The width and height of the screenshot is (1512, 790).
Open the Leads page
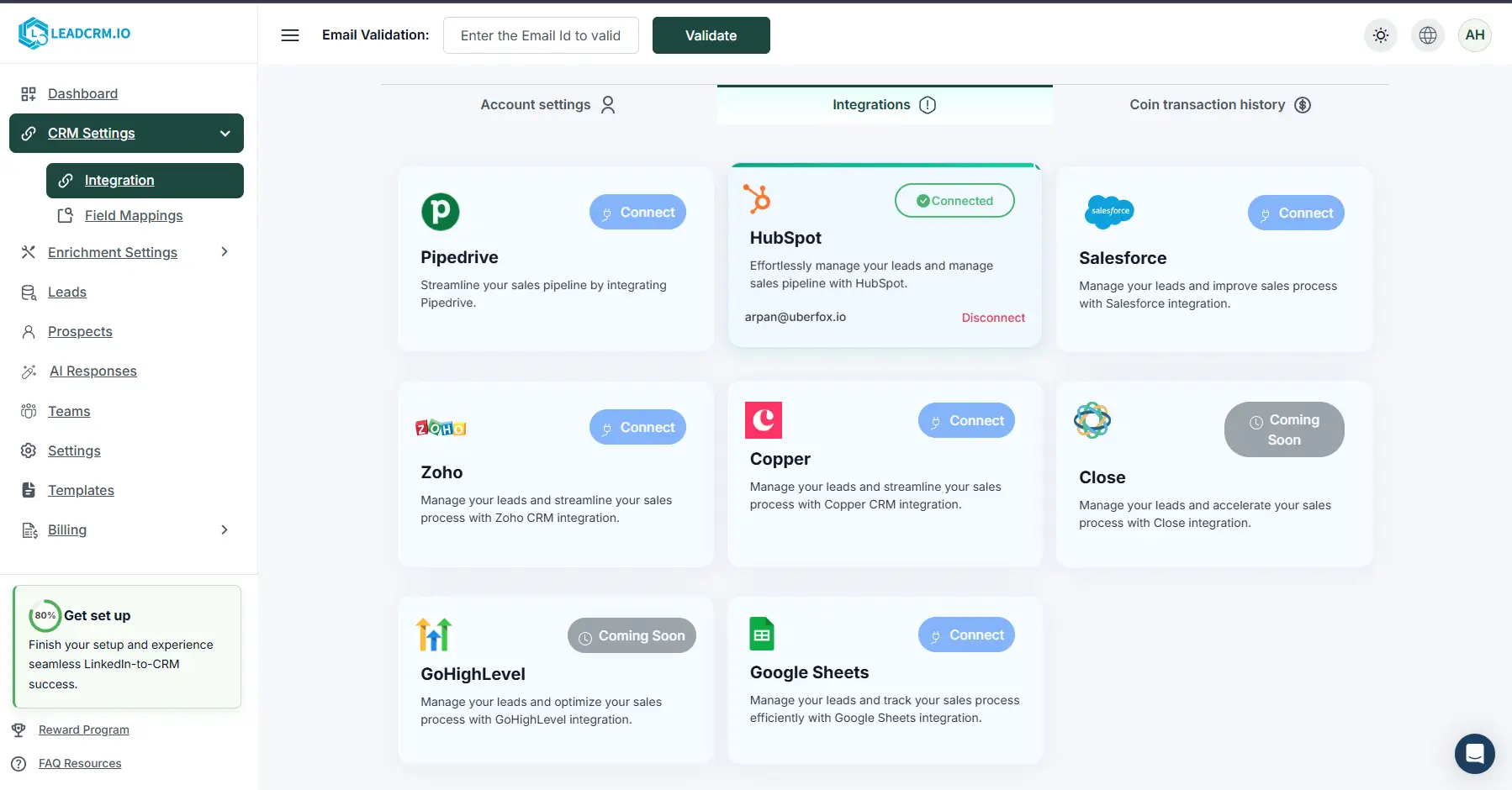click(67, 292)
